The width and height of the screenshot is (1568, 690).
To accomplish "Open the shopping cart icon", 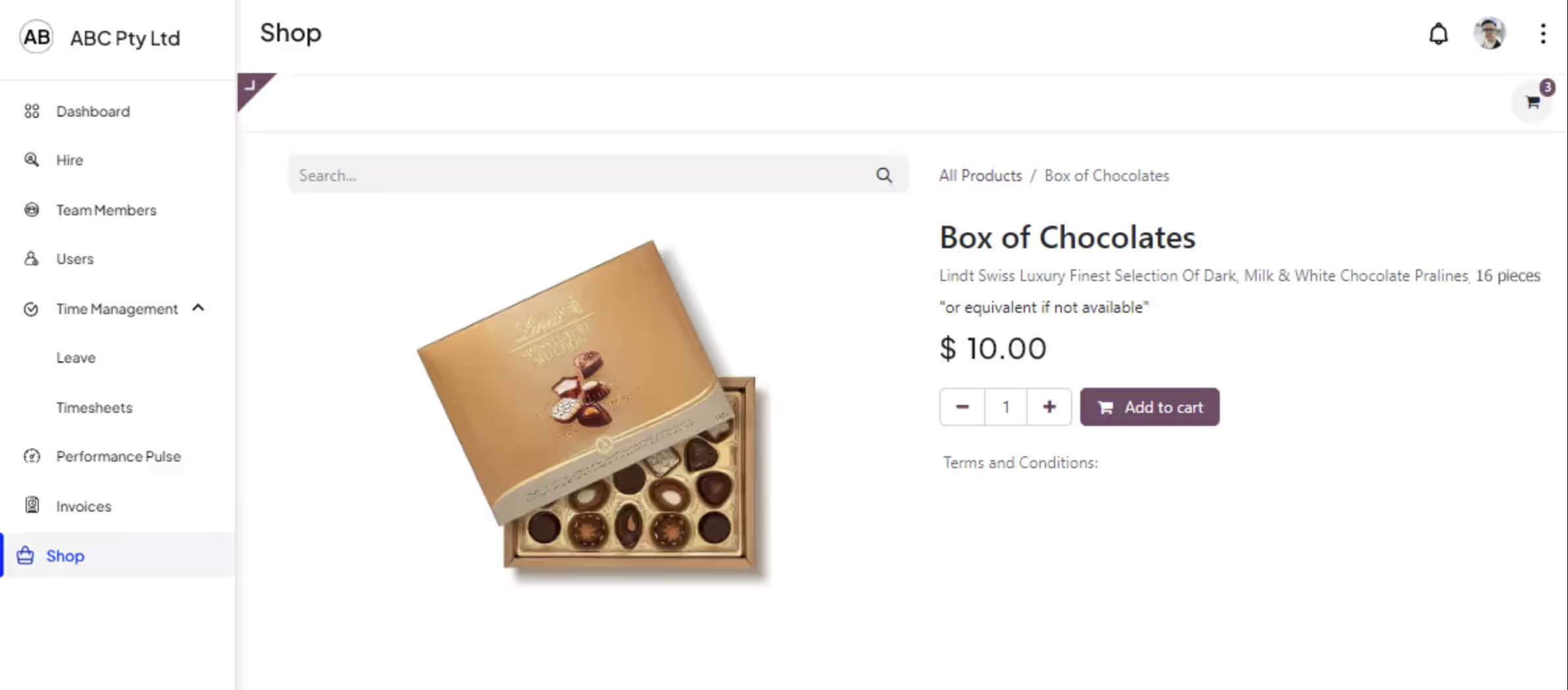I will coord(1533,102).
